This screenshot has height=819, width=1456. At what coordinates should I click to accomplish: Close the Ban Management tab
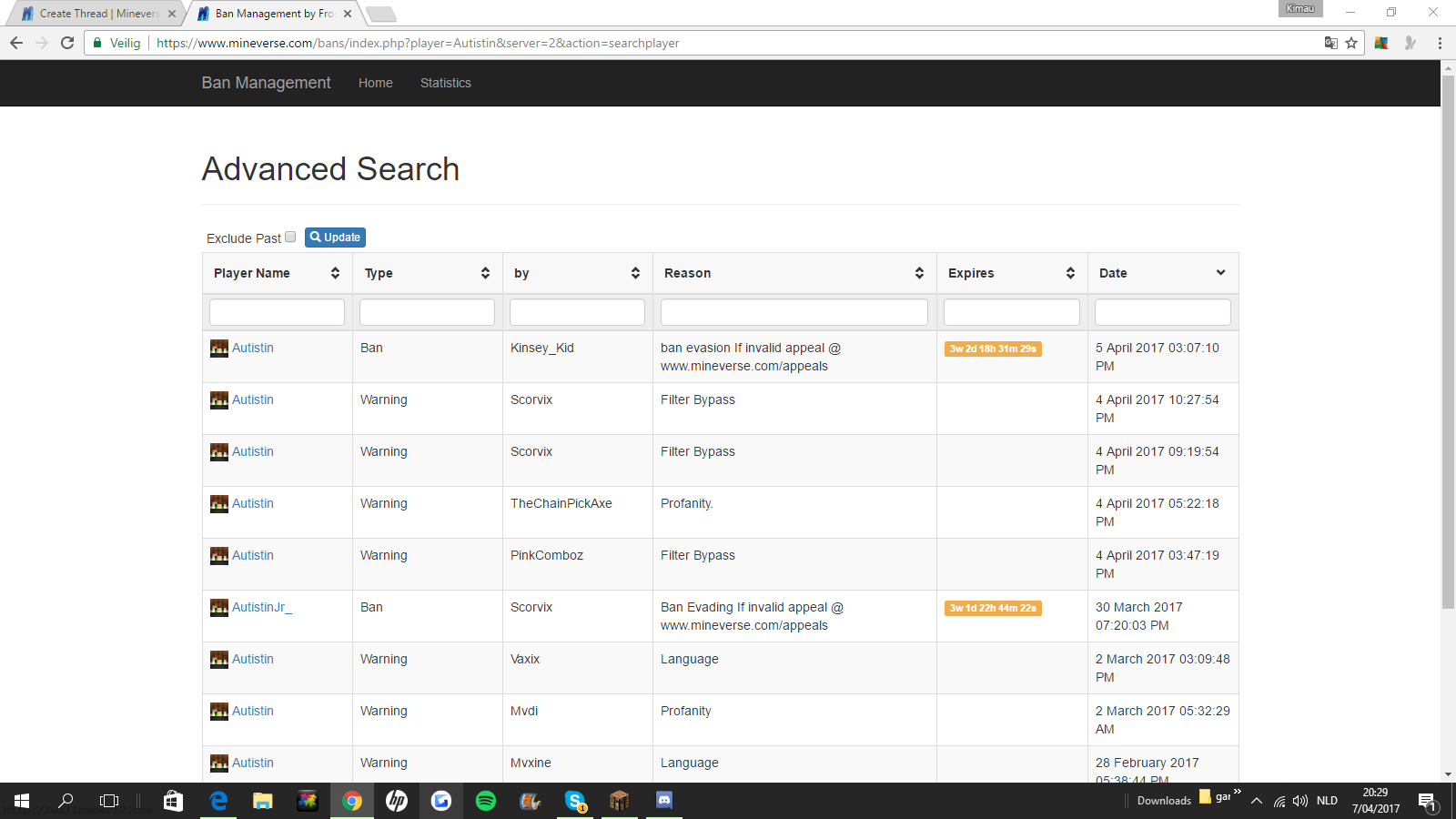[348, 14]
